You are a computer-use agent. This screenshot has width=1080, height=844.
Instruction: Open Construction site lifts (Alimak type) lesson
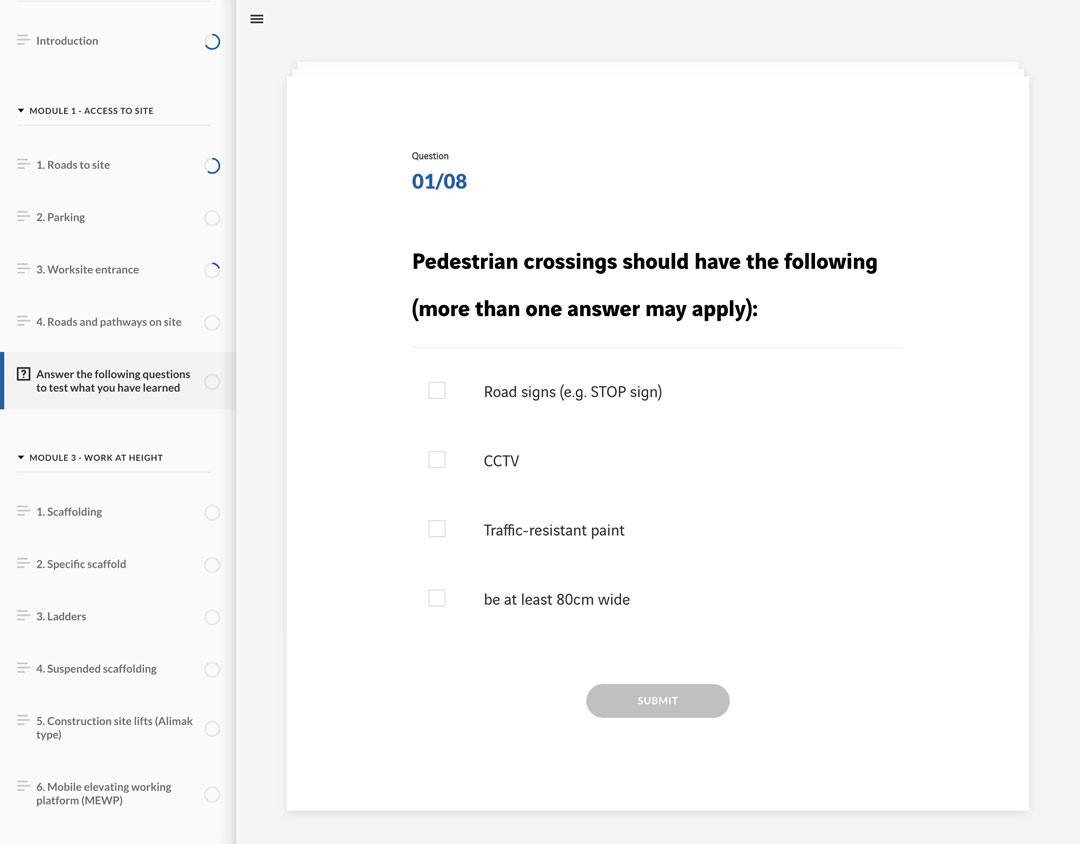pos(114,728)
